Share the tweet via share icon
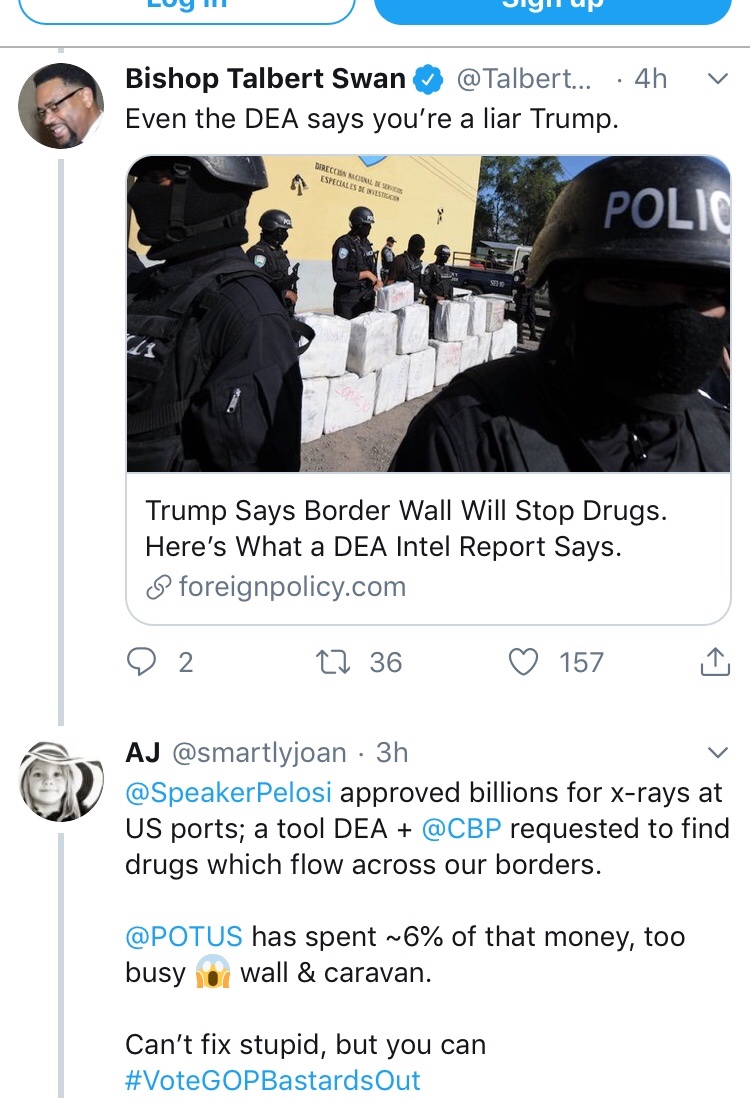The height and width of the screenshot is (1098, 750). pos(714,661)
